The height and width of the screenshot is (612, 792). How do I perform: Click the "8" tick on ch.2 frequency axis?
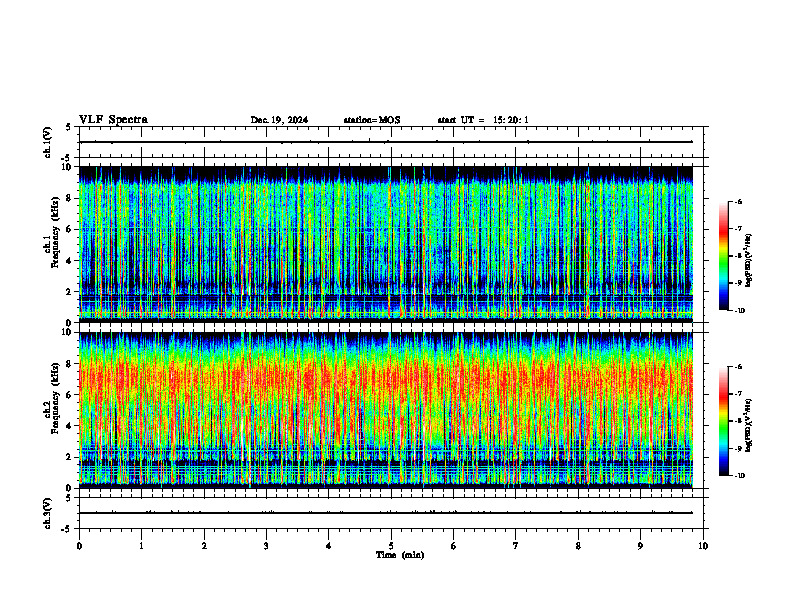point(70,364)
